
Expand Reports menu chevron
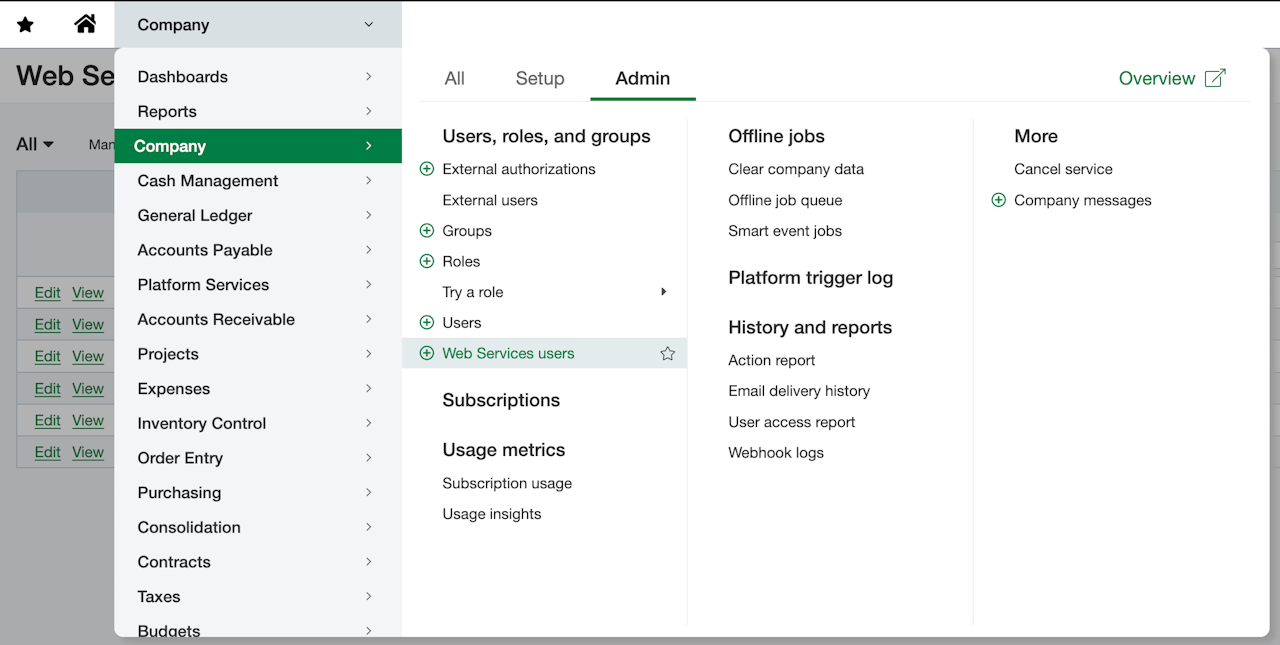(369, 111)
